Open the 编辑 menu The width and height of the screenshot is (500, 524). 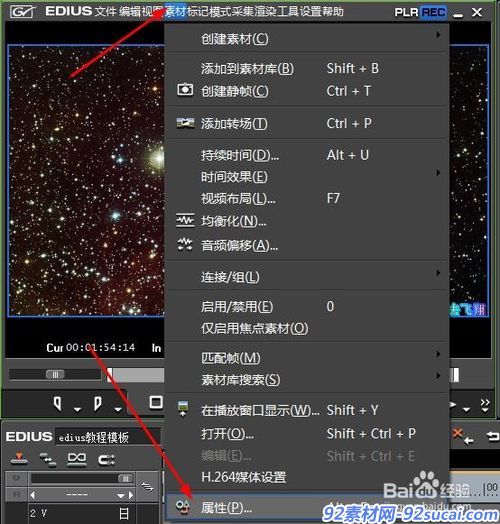click(x=130, y=12)
